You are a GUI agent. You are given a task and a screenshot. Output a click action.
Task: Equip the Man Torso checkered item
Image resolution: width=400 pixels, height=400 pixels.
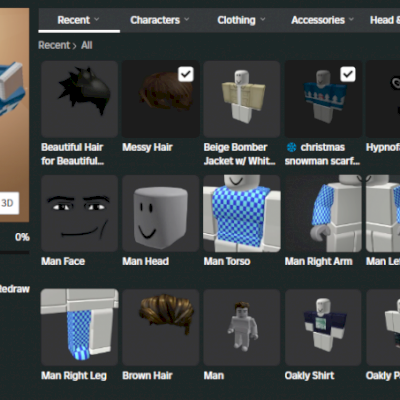242,213
